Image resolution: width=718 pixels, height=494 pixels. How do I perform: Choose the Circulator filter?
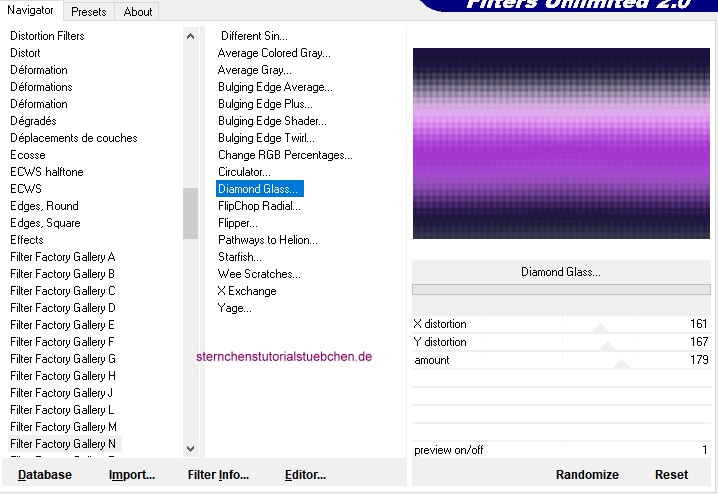(x=244, y=172)
